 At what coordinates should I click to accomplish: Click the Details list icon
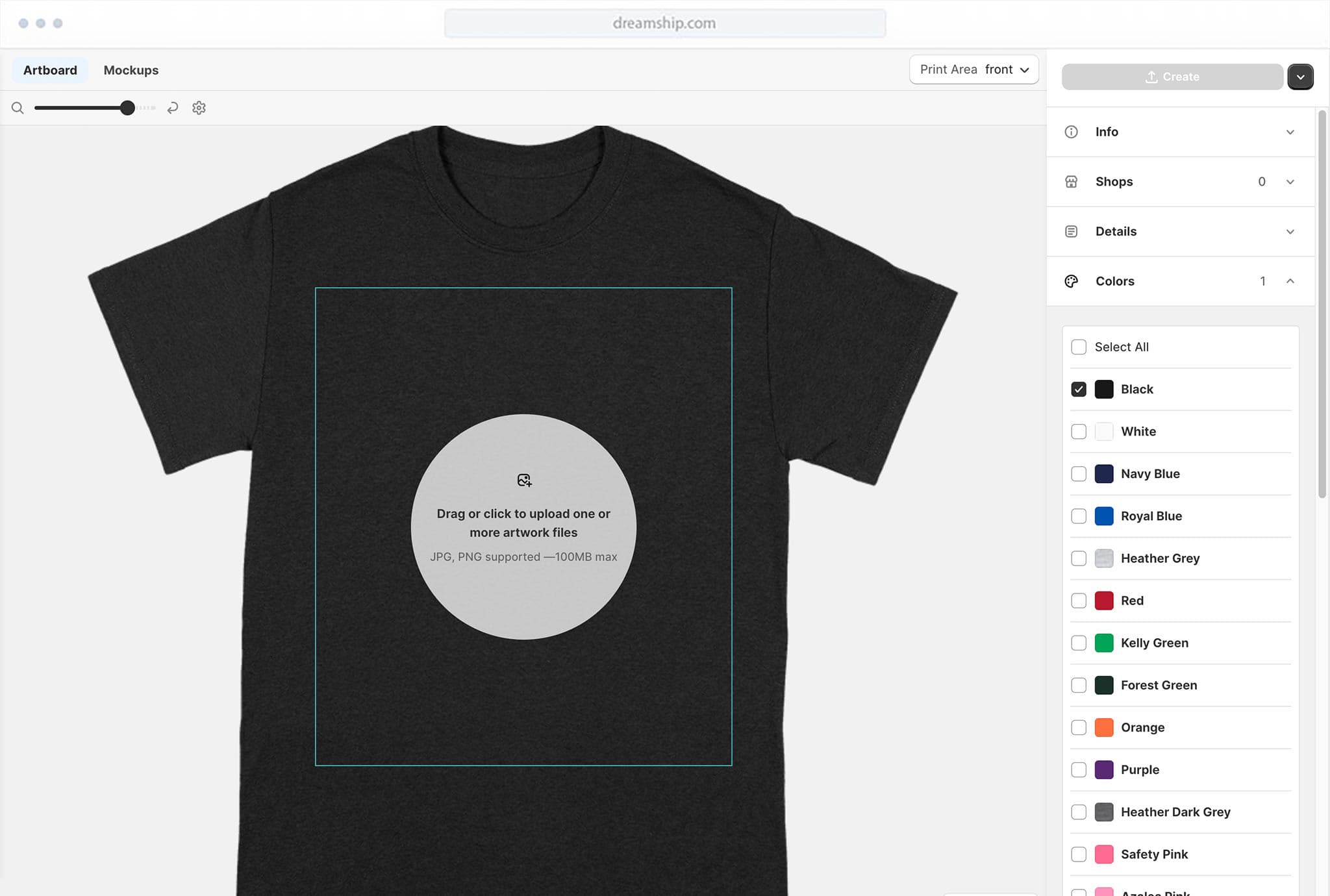[1072, 232]
